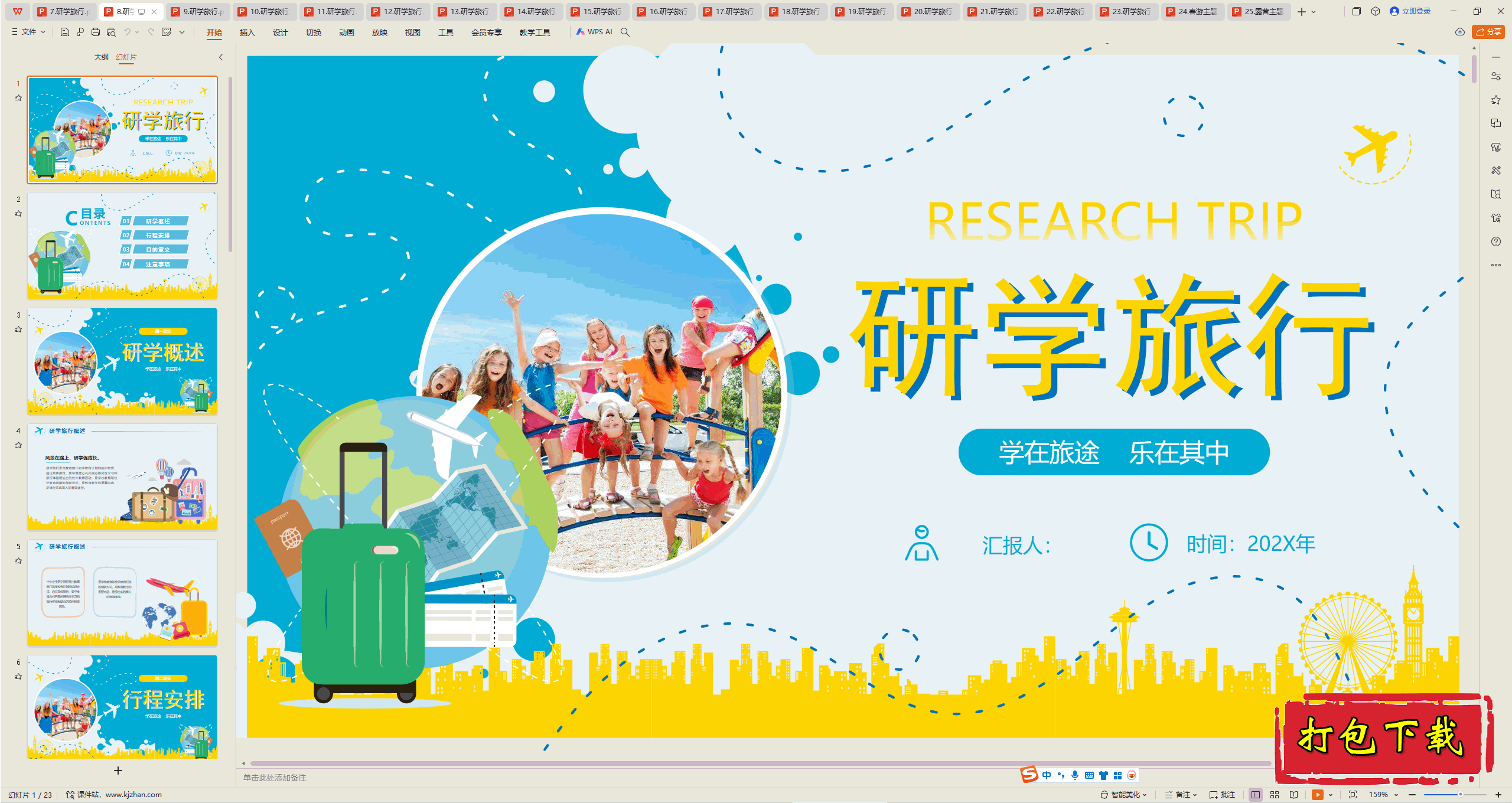Click the IME microphone voice input icon

click(1075, 775)
